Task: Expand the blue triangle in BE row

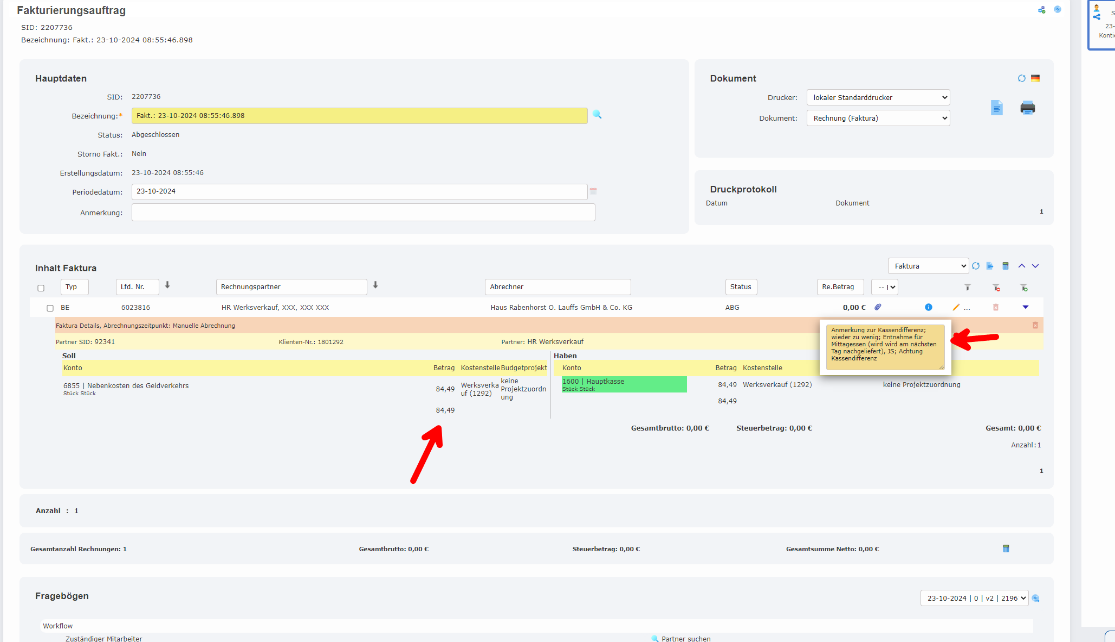Action: click(1025, 307)
